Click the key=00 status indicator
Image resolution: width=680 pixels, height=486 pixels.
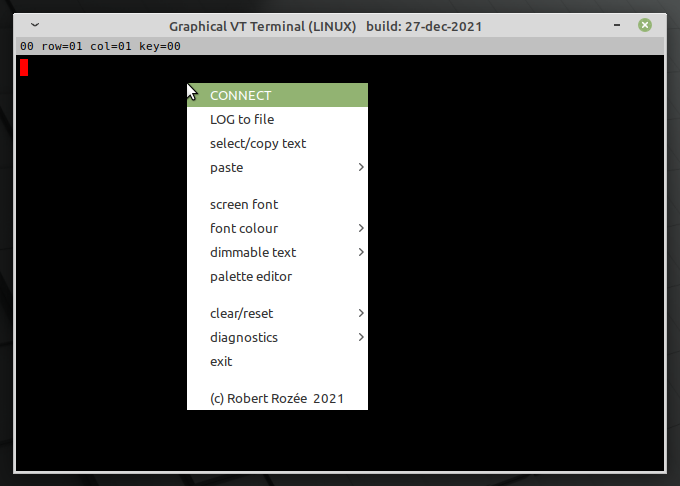click(x=160, y=46)
